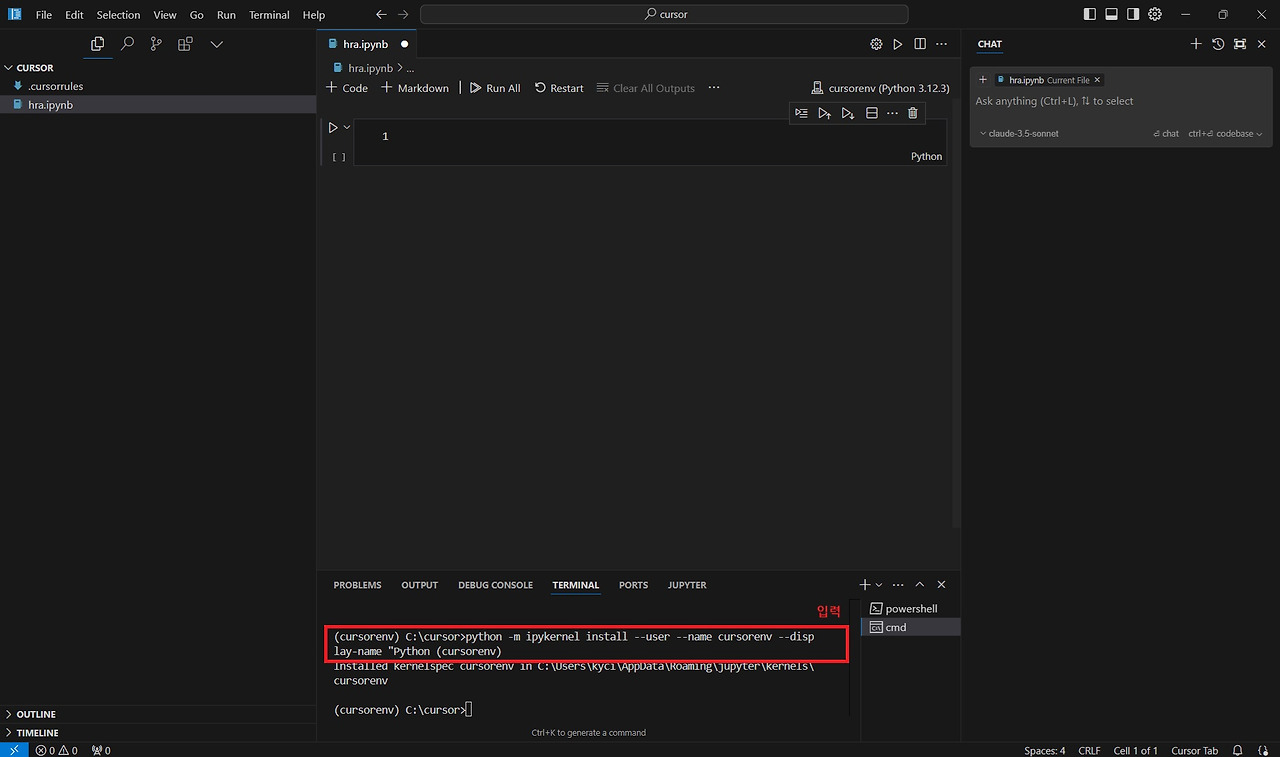
Task: Open the File menu
Action: coord(44,15)
